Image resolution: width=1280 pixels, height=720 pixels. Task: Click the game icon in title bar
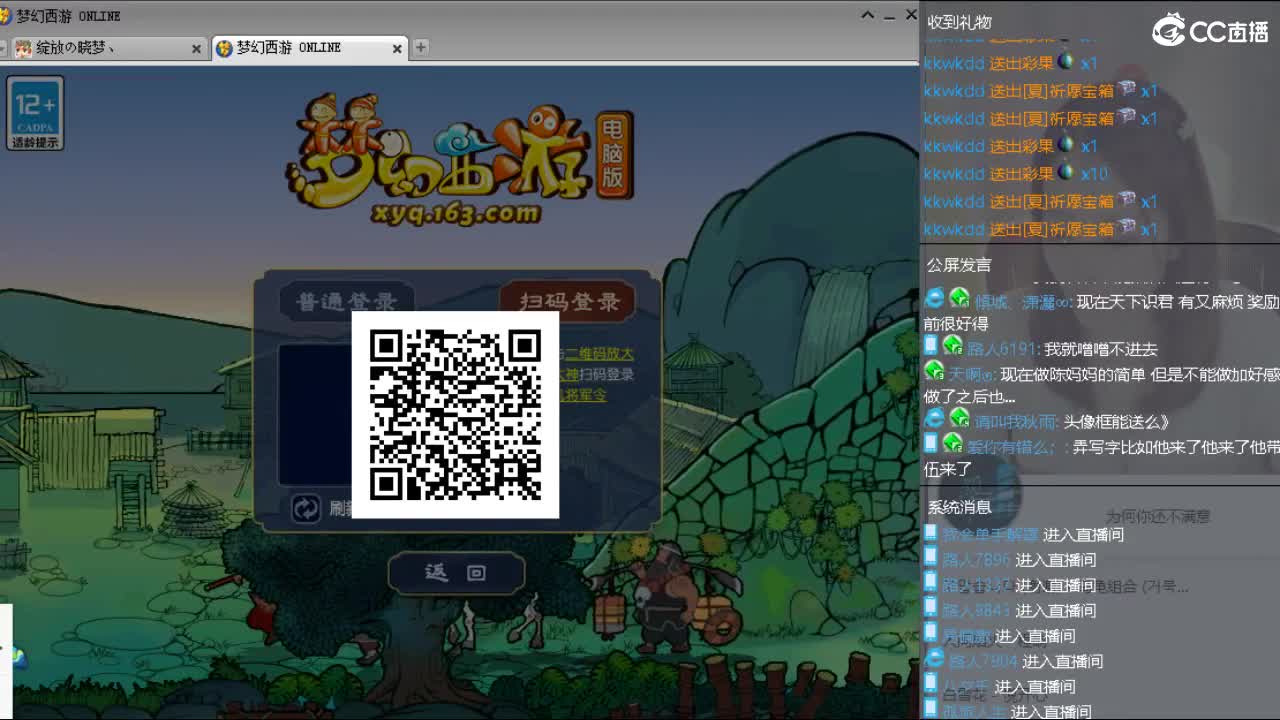6,16
